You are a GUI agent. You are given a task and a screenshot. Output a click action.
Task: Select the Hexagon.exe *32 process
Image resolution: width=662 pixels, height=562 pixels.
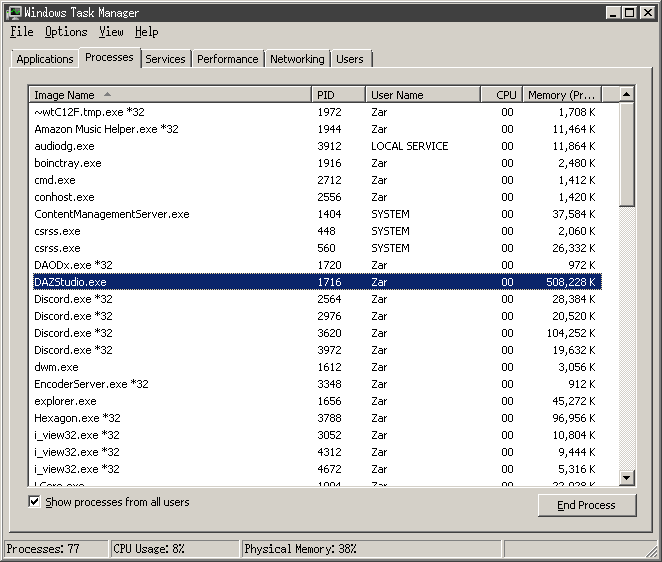pos(317,418)
